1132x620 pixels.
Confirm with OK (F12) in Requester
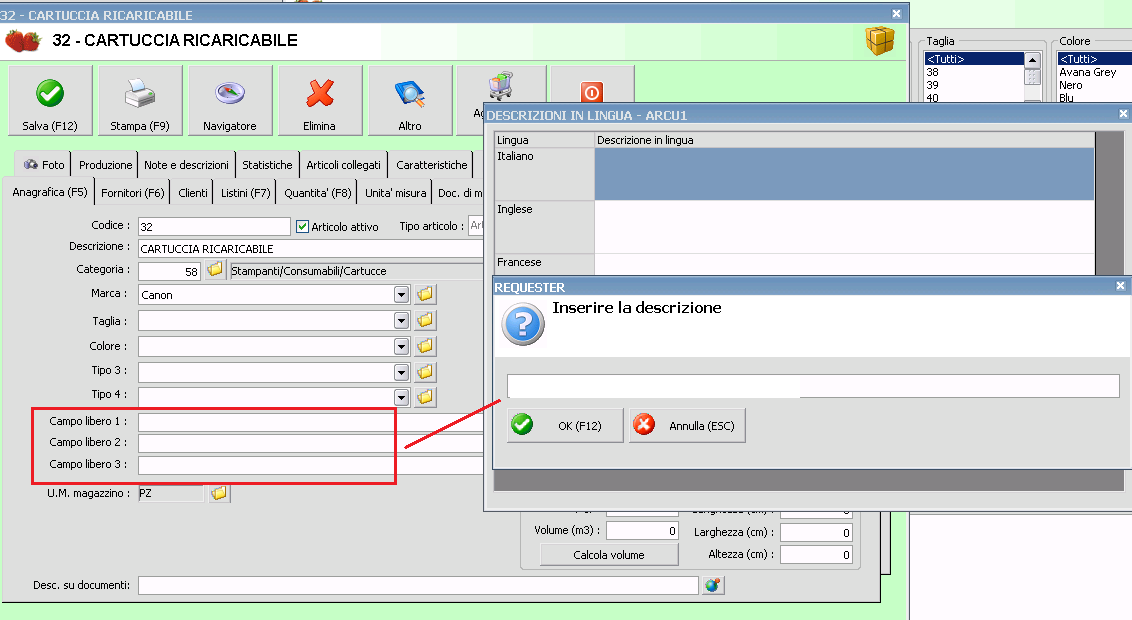click(x=565, y=425)
